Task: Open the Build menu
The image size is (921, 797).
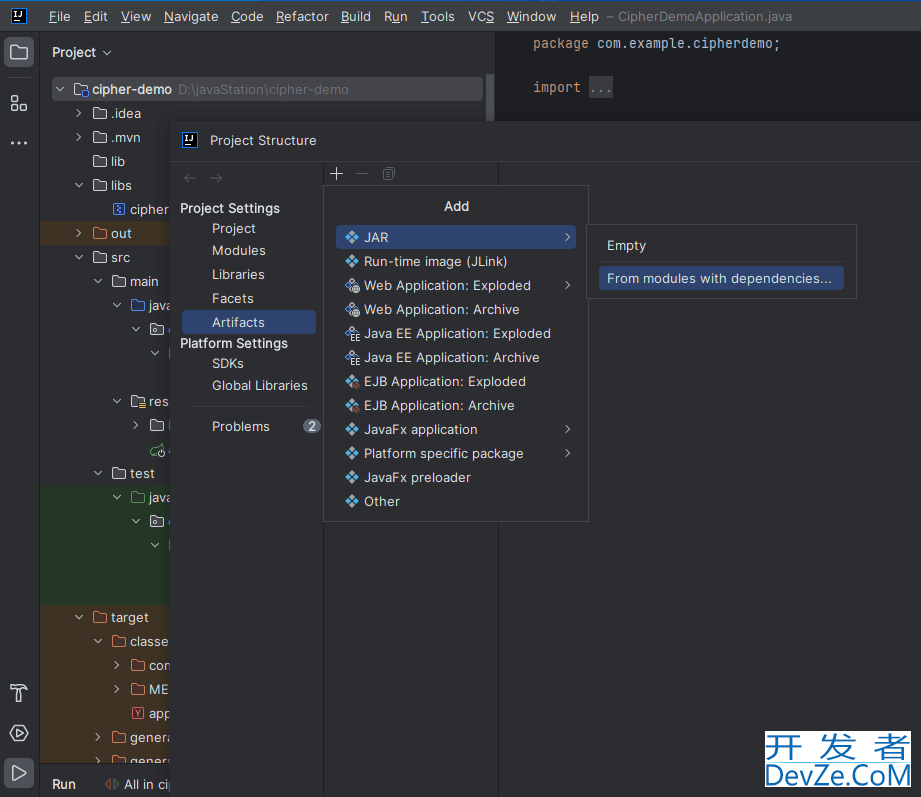Action: [355, 16]
